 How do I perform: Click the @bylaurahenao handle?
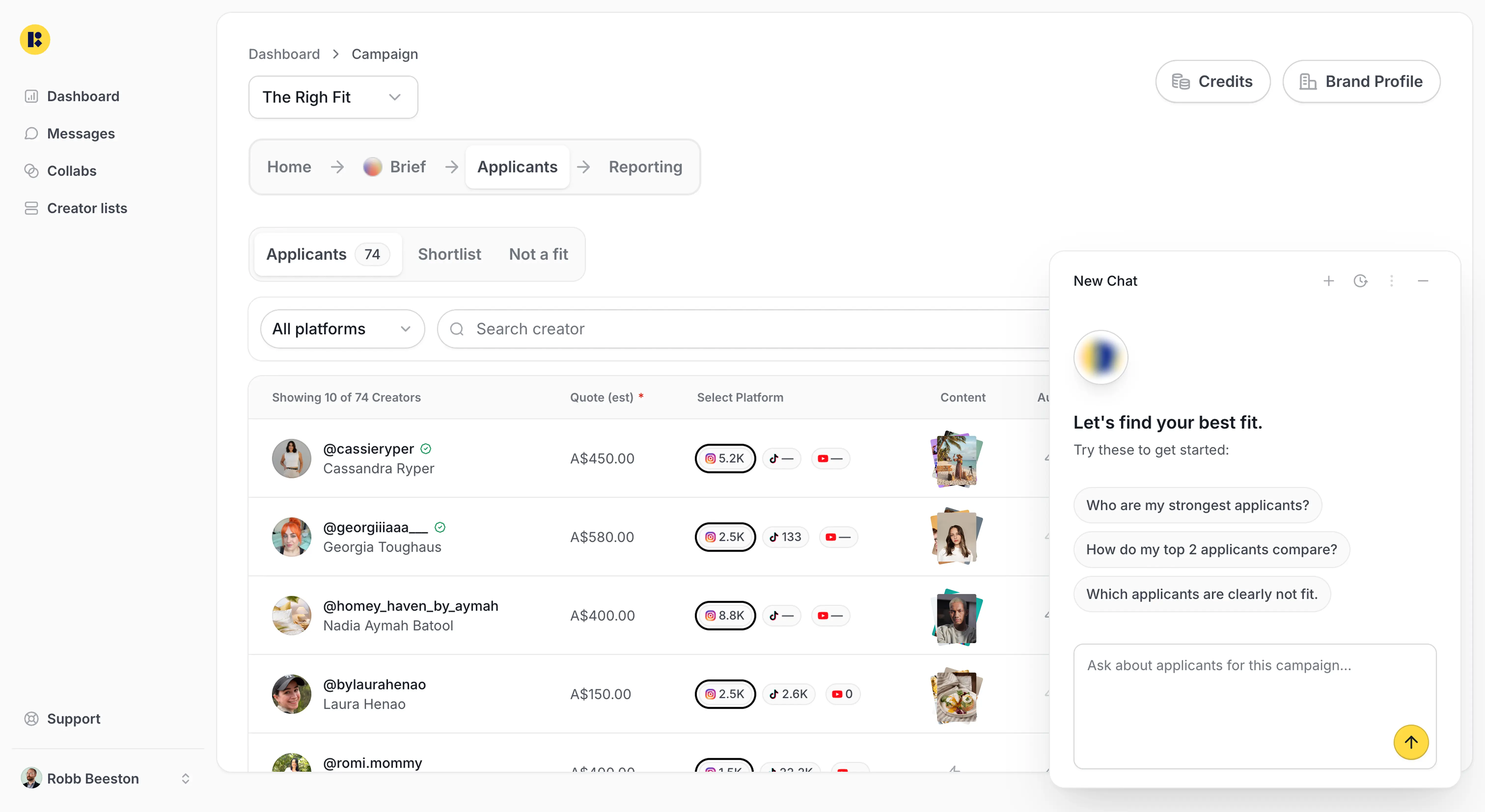pyautogui.click(x=374, y=685)
